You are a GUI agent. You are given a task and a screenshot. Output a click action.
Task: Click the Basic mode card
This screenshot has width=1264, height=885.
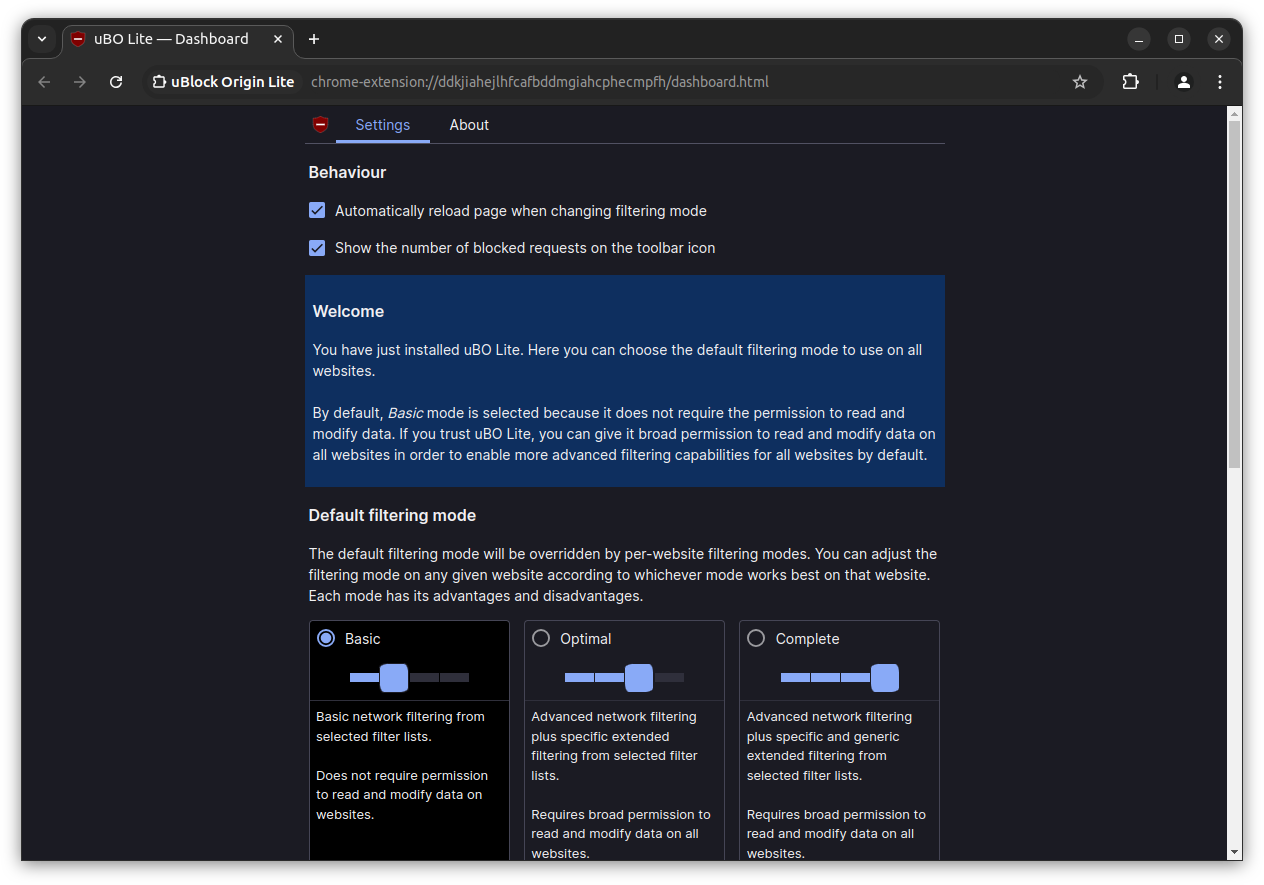pyautogui.click(x=409, y=660)
